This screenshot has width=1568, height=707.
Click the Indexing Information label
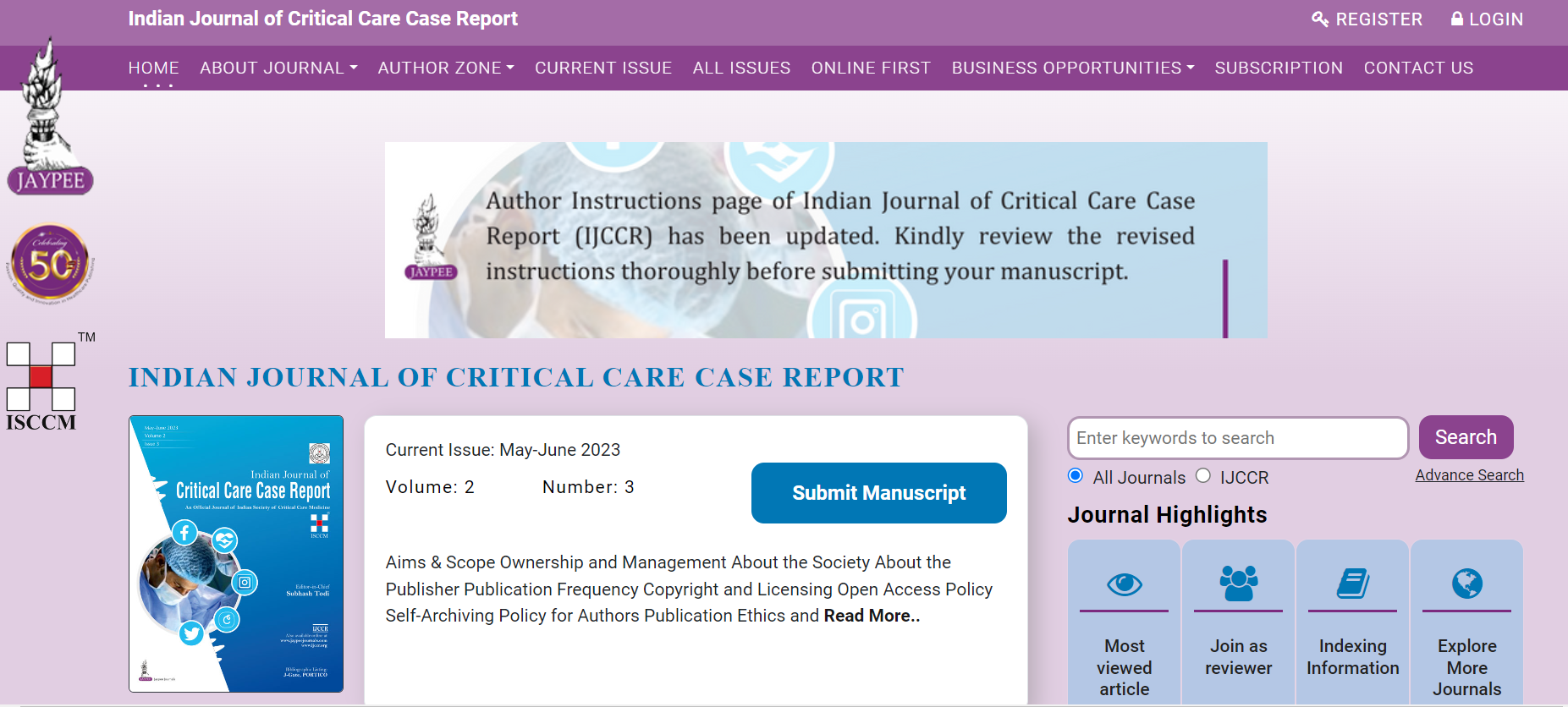1353,657
